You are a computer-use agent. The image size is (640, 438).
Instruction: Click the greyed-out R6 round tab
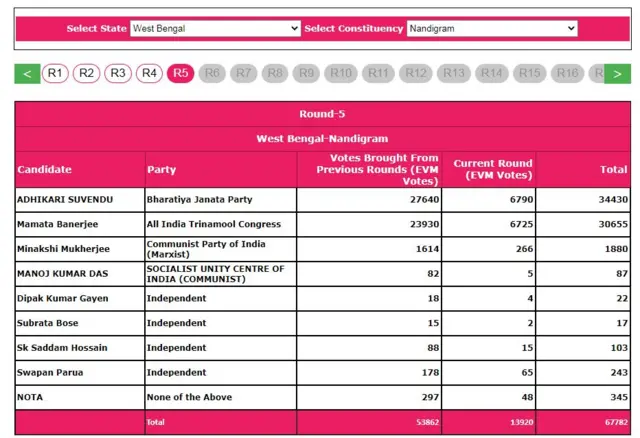click(211, 73)
